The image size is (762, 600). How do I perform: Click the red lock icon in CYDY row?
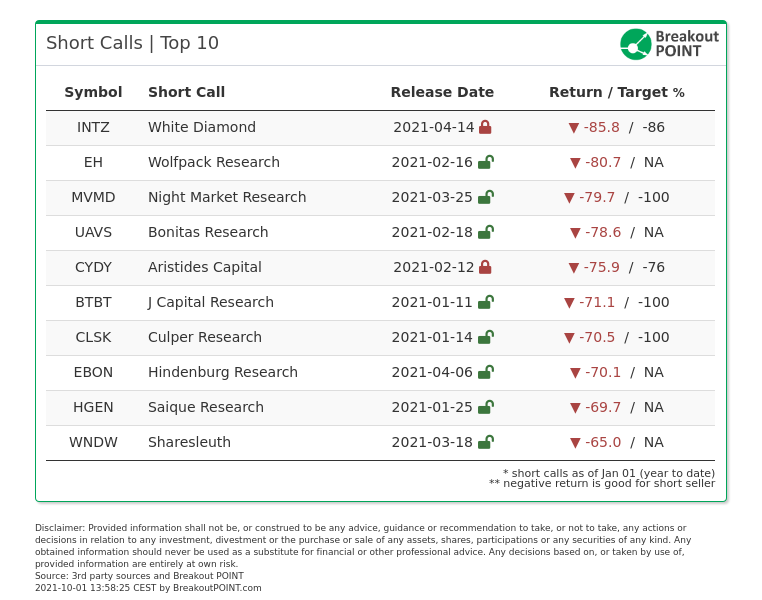pyautogui.click(x=485, y=267)
